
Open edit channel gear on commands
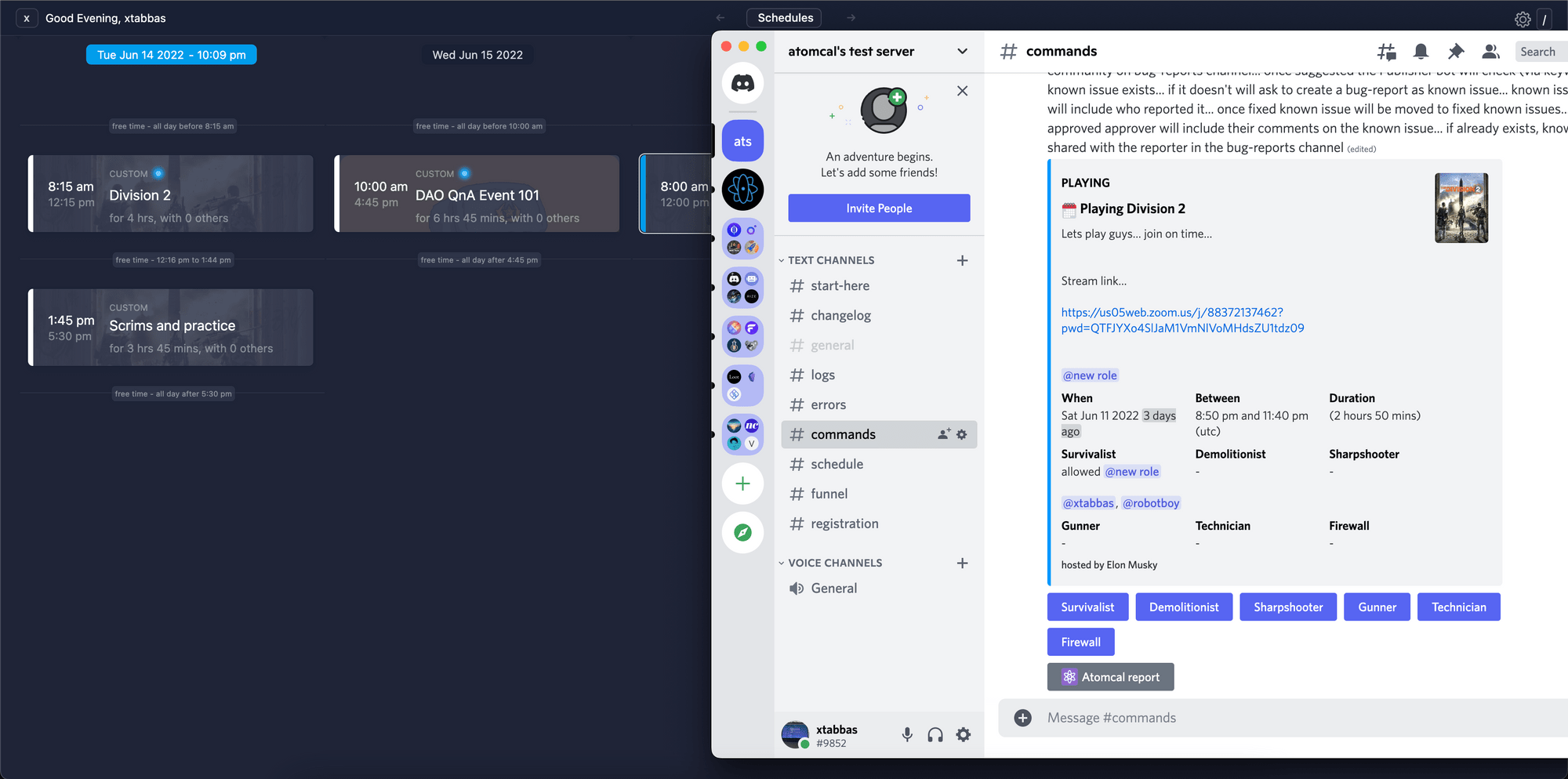[962, 434]
